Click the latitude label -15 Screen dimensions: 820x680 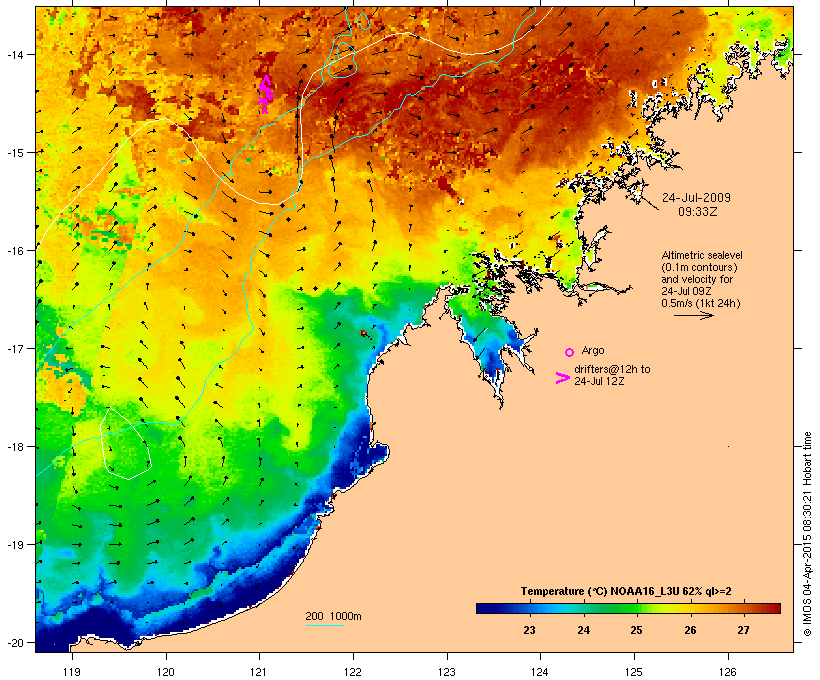(14, 153)
